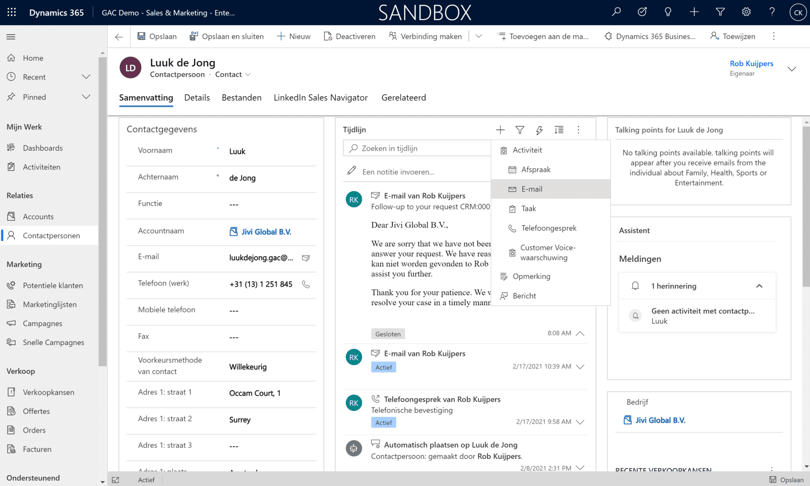Image resolution: width=810 pixels, height=486 pixels.
Task: Open Dashboards in the sidebar
Action: [x=42, y=148]
